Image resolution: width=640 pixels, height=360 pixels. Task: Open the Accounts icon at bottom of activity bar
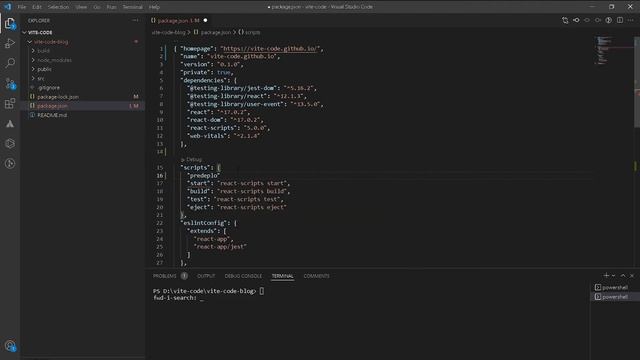[x=10, y=346]
